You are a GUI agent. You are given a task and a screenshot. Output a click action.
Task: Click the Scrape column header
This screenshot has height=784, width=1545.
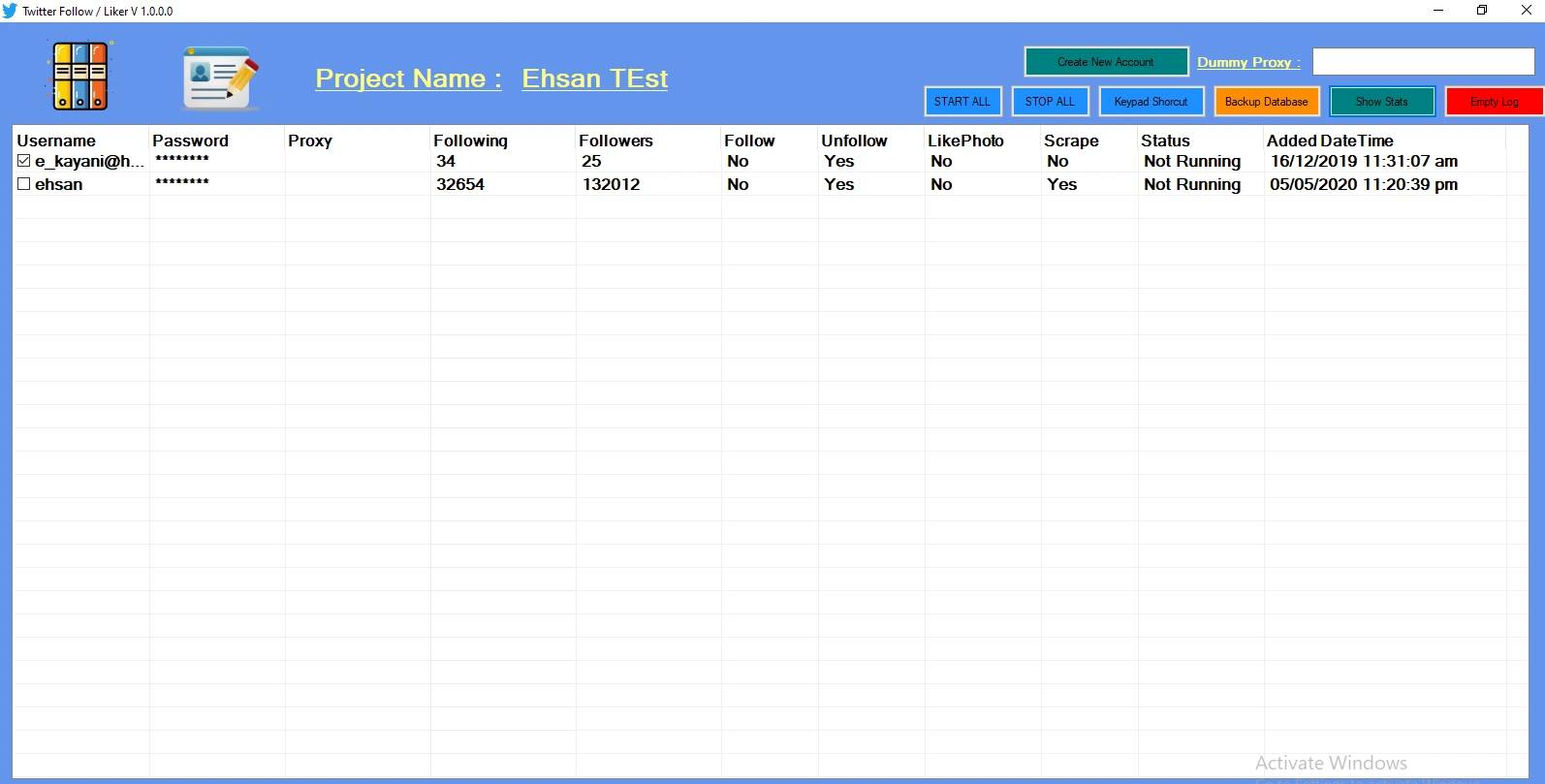click(1089, 141)
